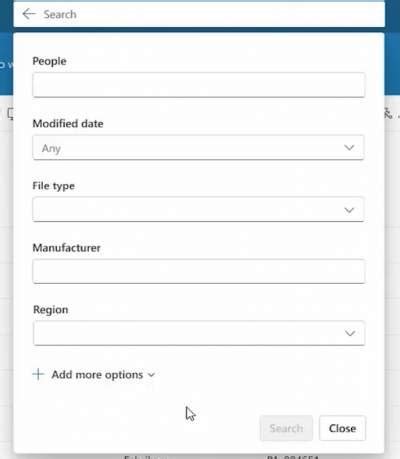Click the back arrow in the search bar
Viewport: 400px width, 459px height.
(x=29, y=14)
